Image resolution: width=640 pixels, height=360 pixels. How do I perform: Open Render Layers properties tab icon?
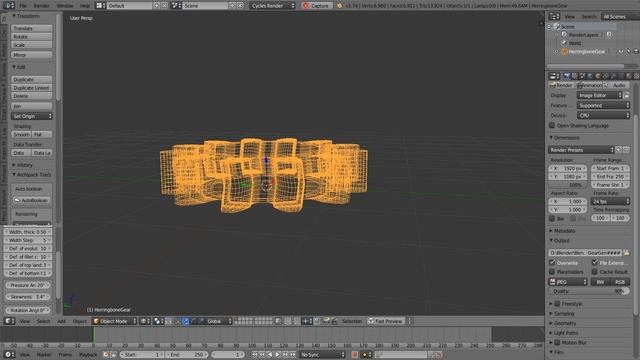[574, 76]
